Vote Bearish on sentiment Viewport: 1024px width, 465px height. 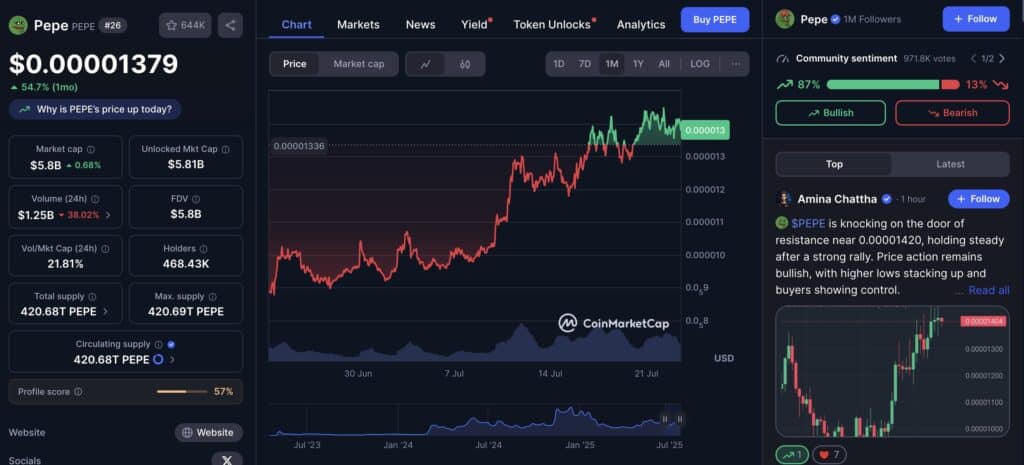(952, 112)
